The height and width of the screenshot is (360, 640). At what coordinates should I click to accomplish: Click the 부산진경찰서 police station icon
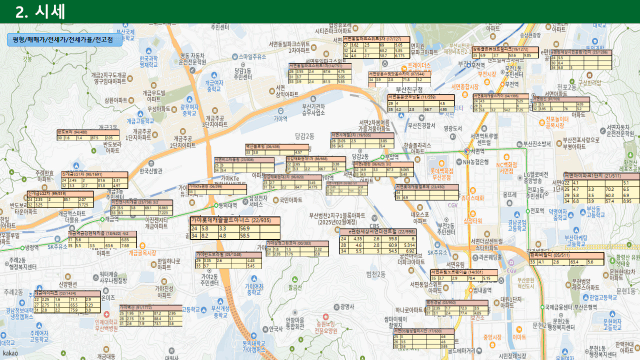(422, 118)
